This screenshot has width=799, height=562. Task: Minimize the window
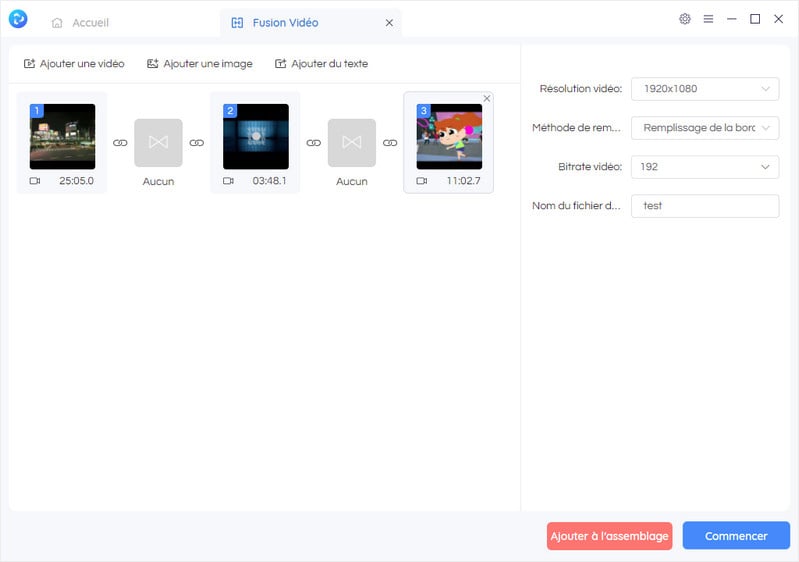click(x=731, y=19)
